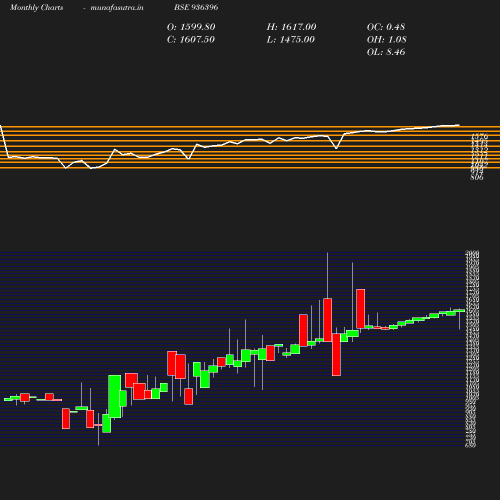
Task: Click the high value H: 1617.00
Action: [291, 27]
